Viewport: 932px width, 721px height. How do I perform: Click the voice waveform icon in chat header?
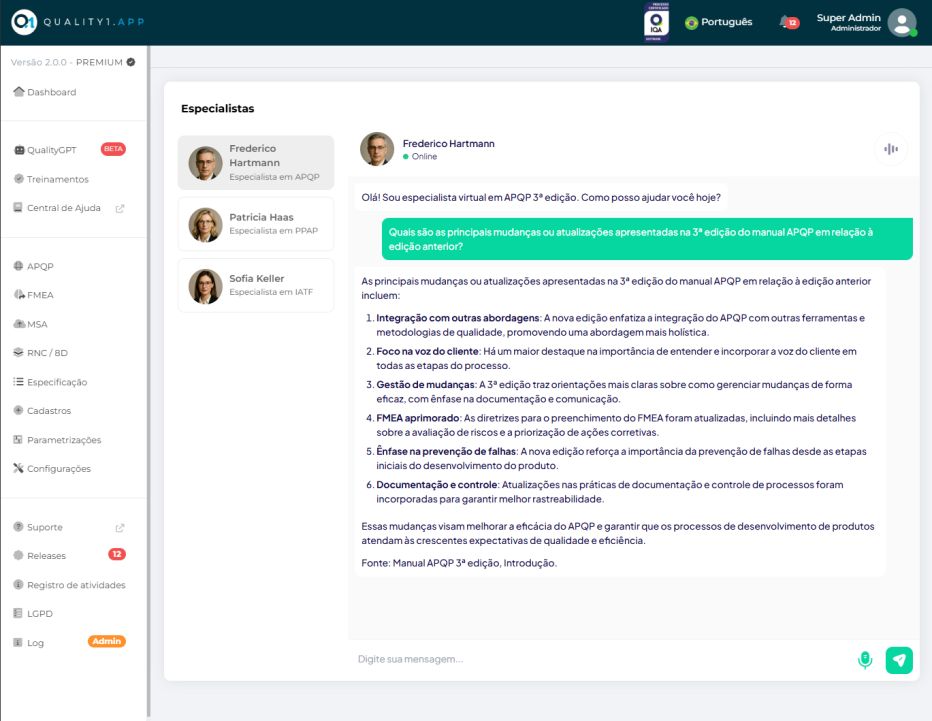(890, 149)
